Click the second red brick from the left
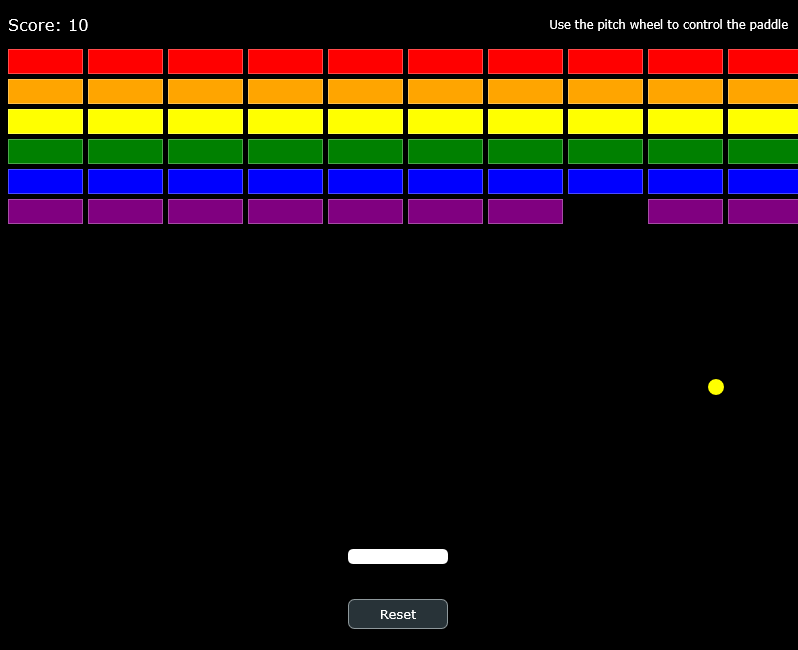The image size is (798, 650). point(125,61)
